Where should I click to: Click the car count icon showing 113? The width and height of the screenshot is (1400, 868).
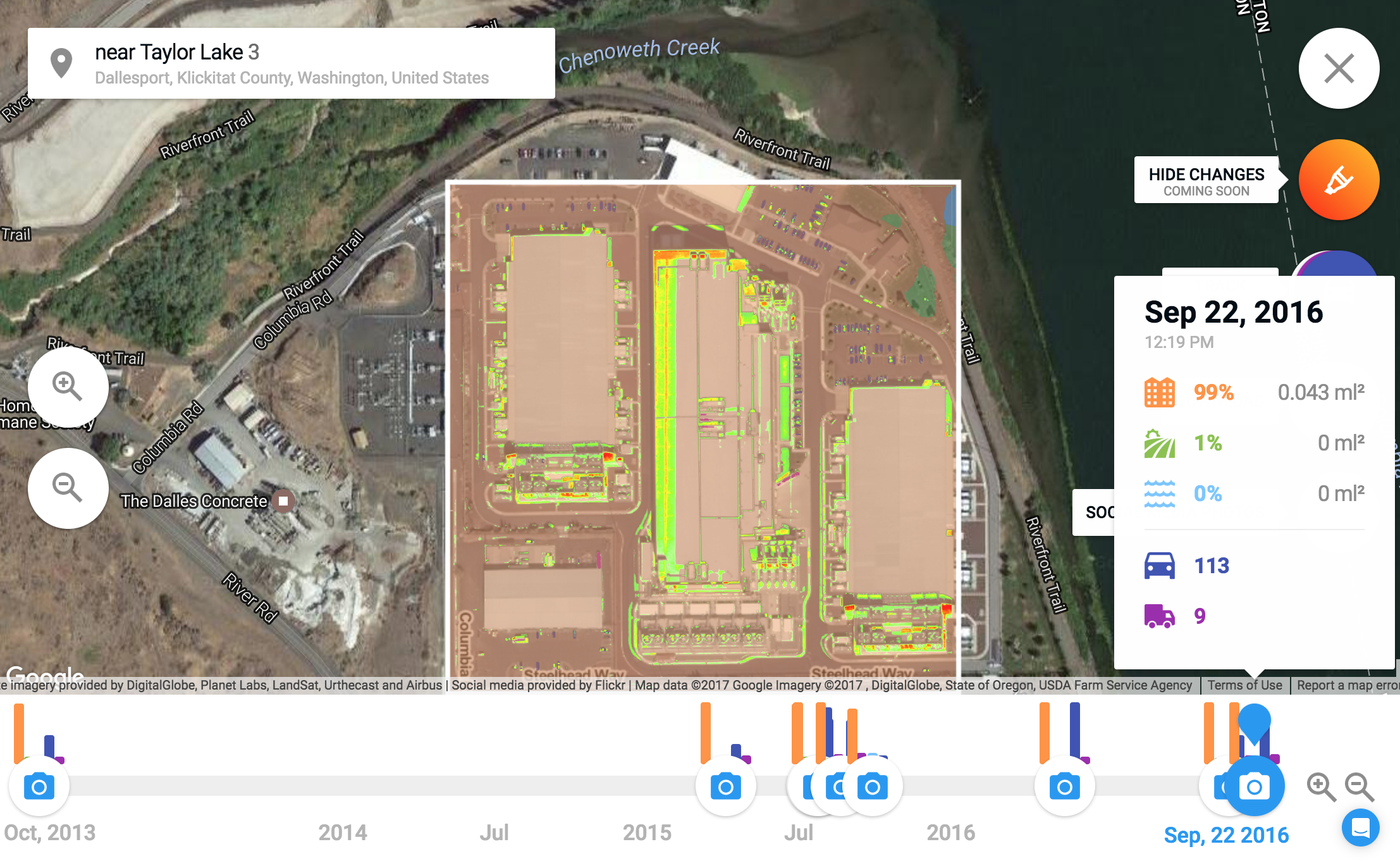pos(1159,566)
